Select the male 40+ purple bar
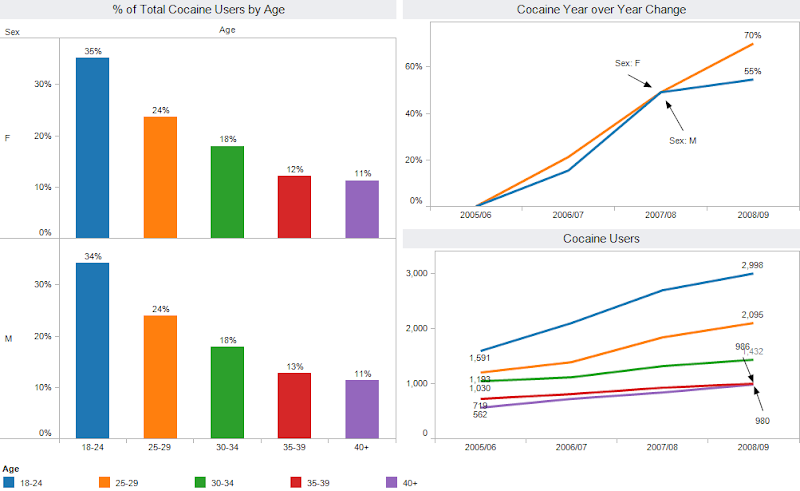 tap(362, 409)
